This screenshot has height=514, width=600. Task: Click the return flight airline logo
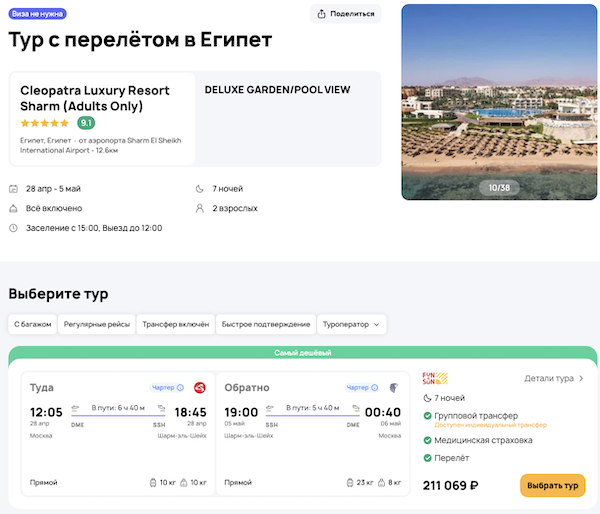coord(392,387)
